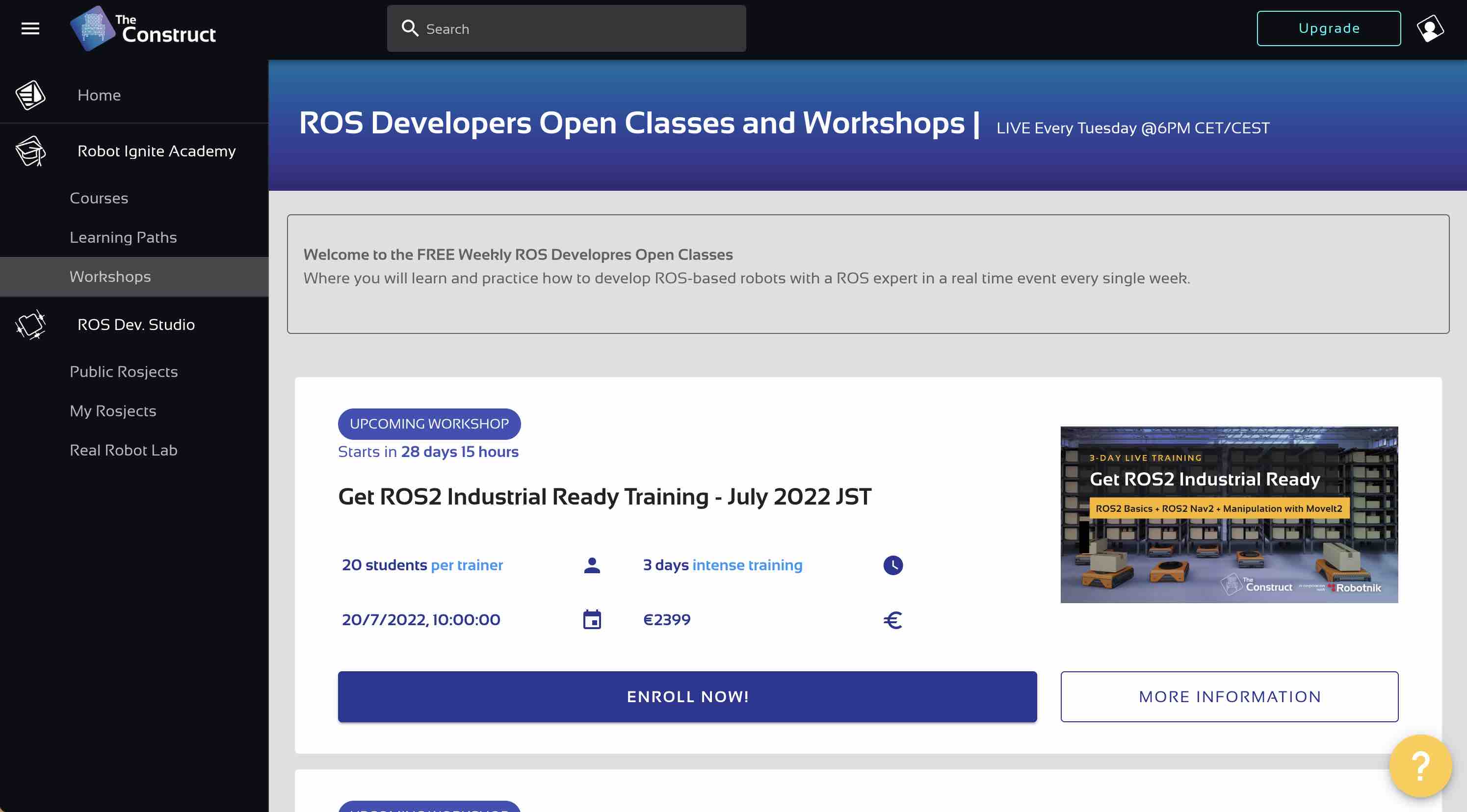Click the workshop title Get ROS2 Industrial Ready Training
Viewport: 1467px width, 812px height.
[605, 497]
